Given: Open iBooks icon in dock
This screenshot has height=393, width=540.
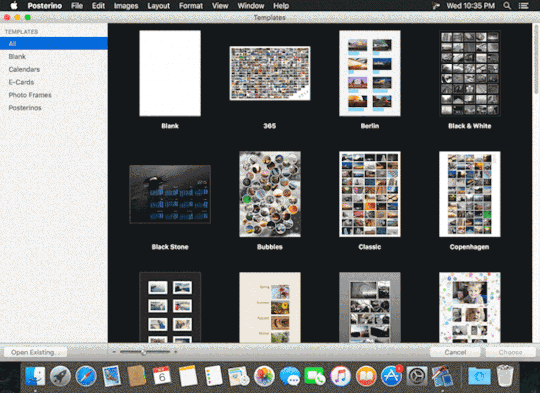Looking at the screenshot, I should pyautogui.click(x=366, y=376).
